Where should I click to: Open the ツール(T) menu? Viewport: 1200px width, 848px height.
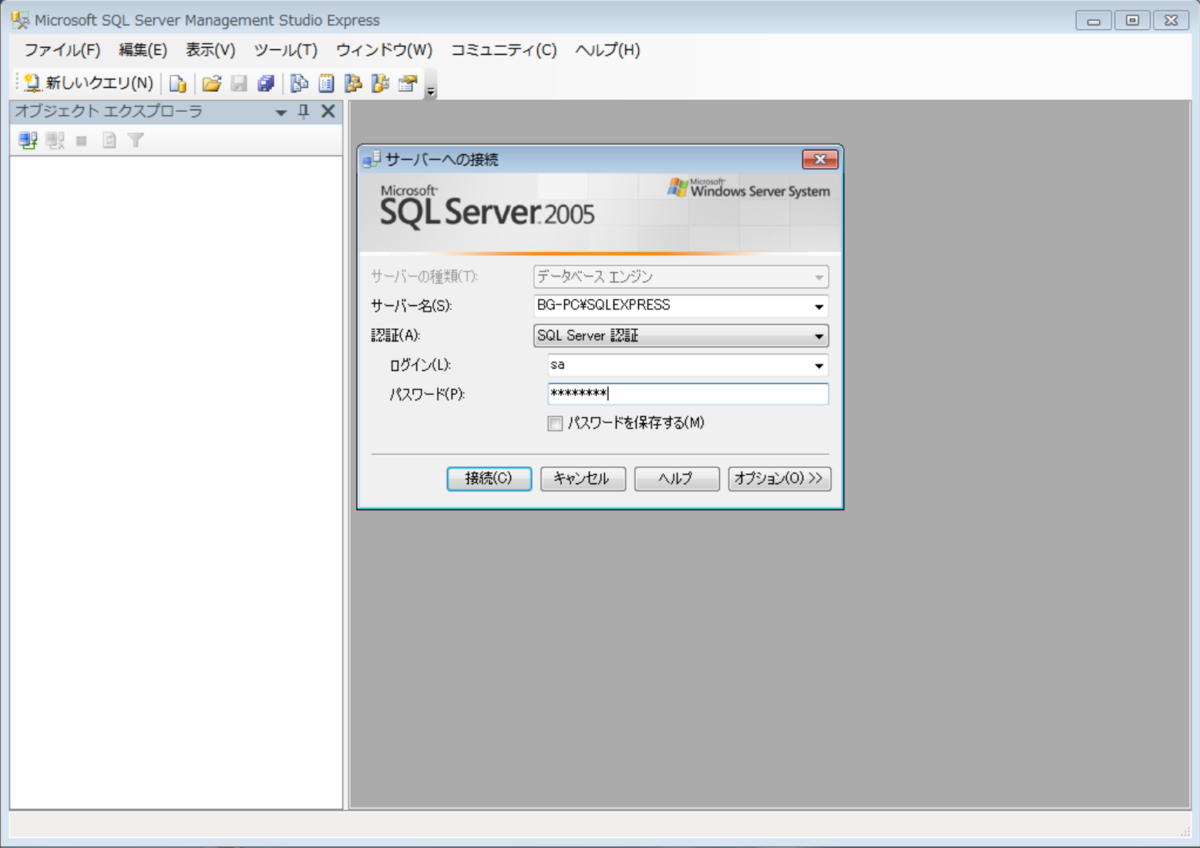click(285, 50)
